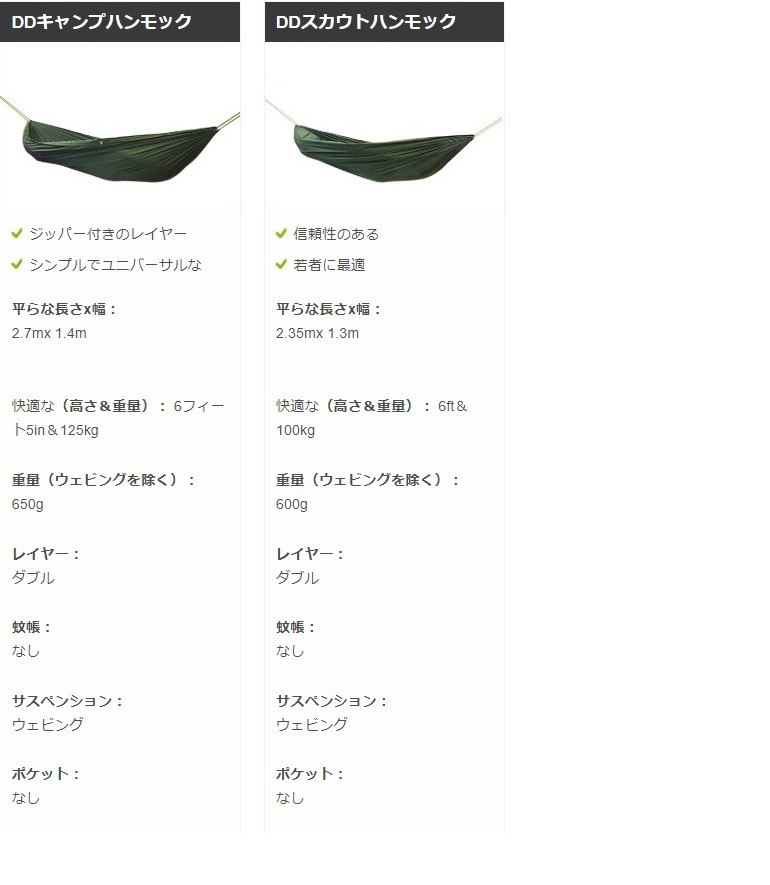Click the 650g weight value

click(x=28, y=504)
